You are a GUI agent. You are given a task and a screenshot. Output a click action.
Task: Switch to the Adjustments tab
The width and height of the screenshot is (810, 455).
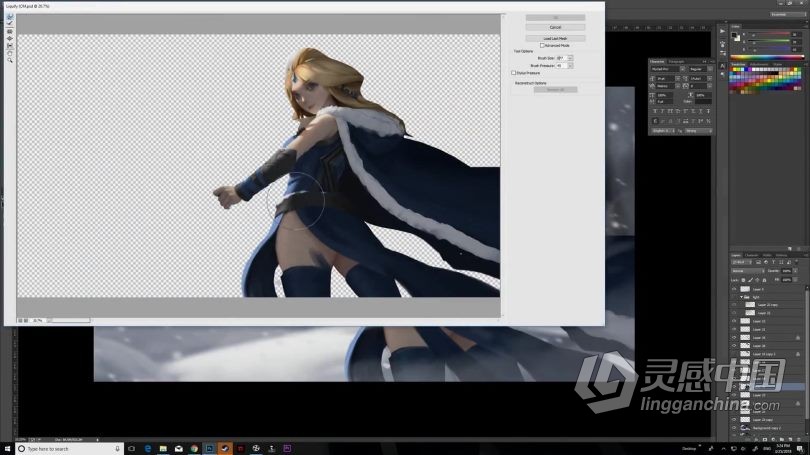pos(759,65)
